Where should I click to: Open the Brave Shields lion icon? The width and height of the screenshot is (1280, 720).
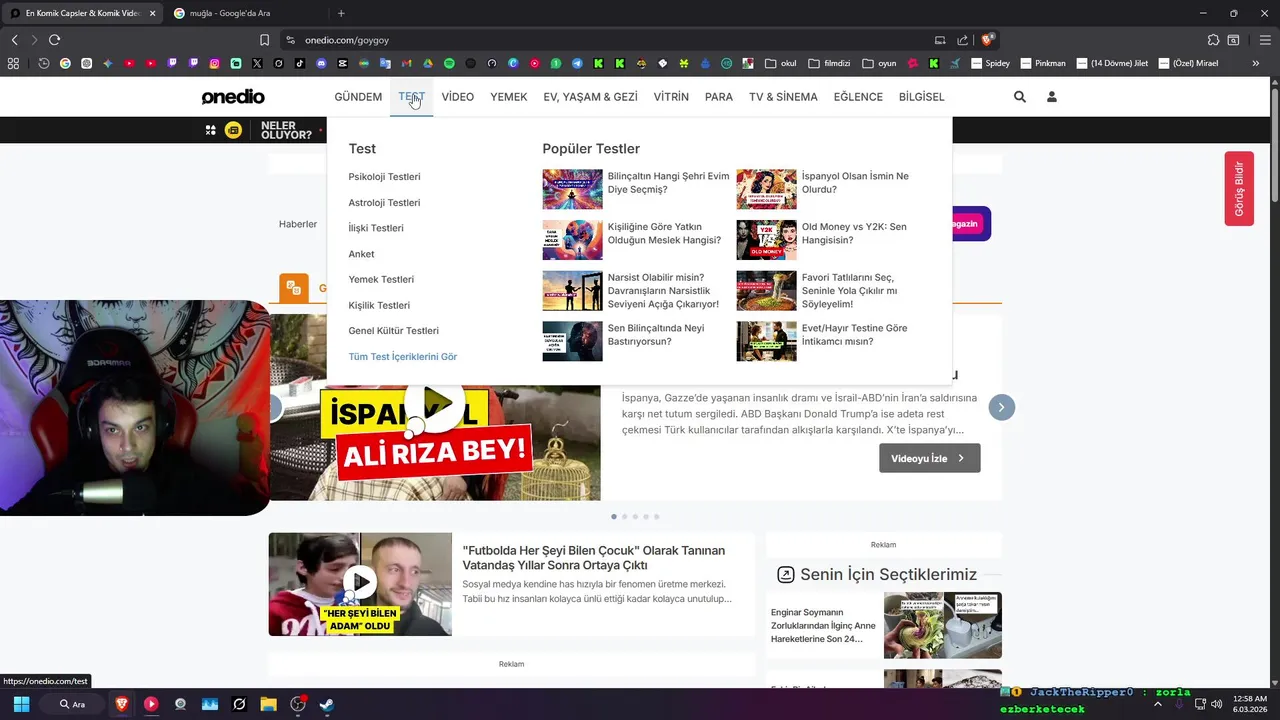987,40
